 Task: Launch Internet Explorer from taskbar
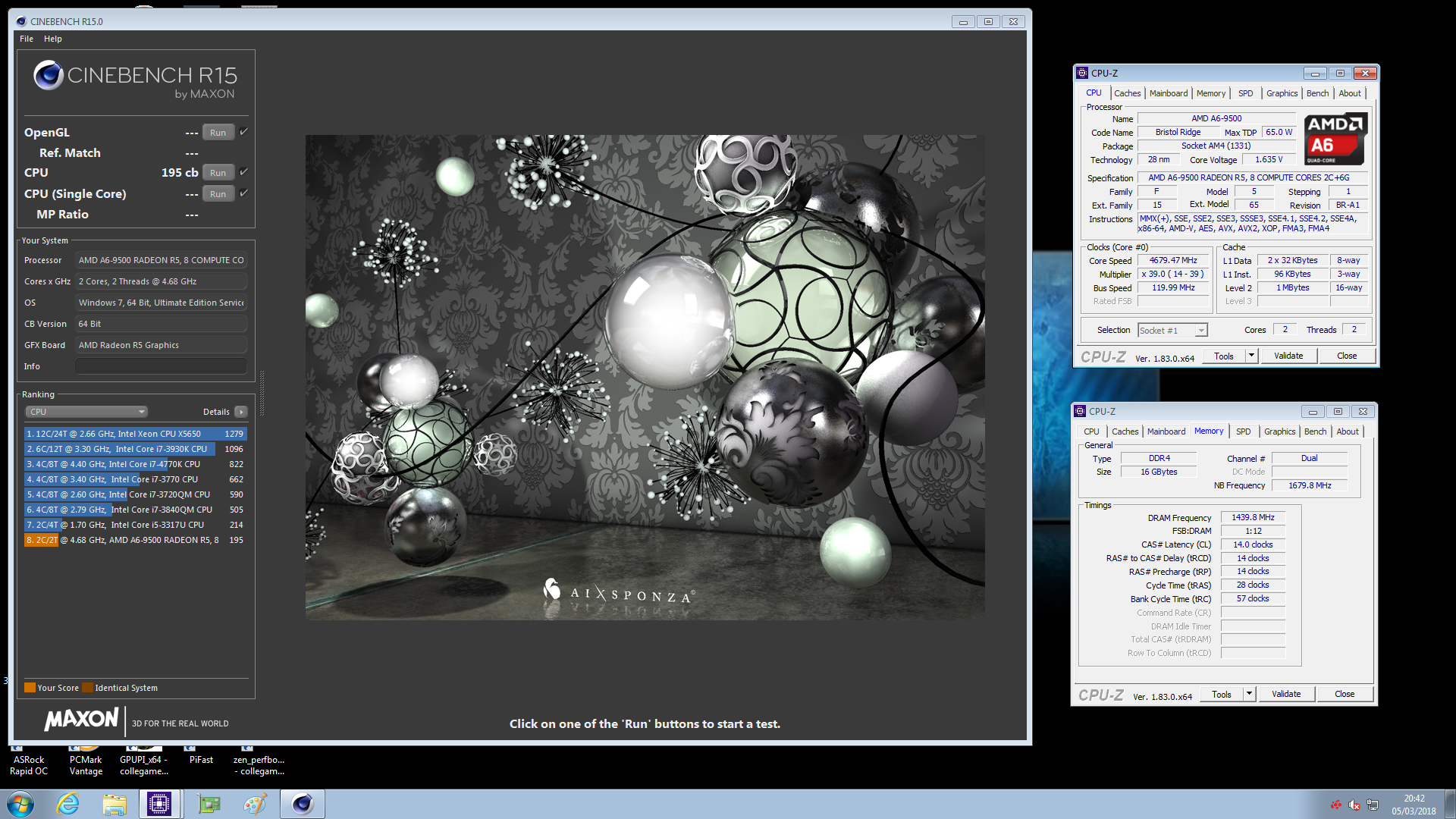(68, 804)
